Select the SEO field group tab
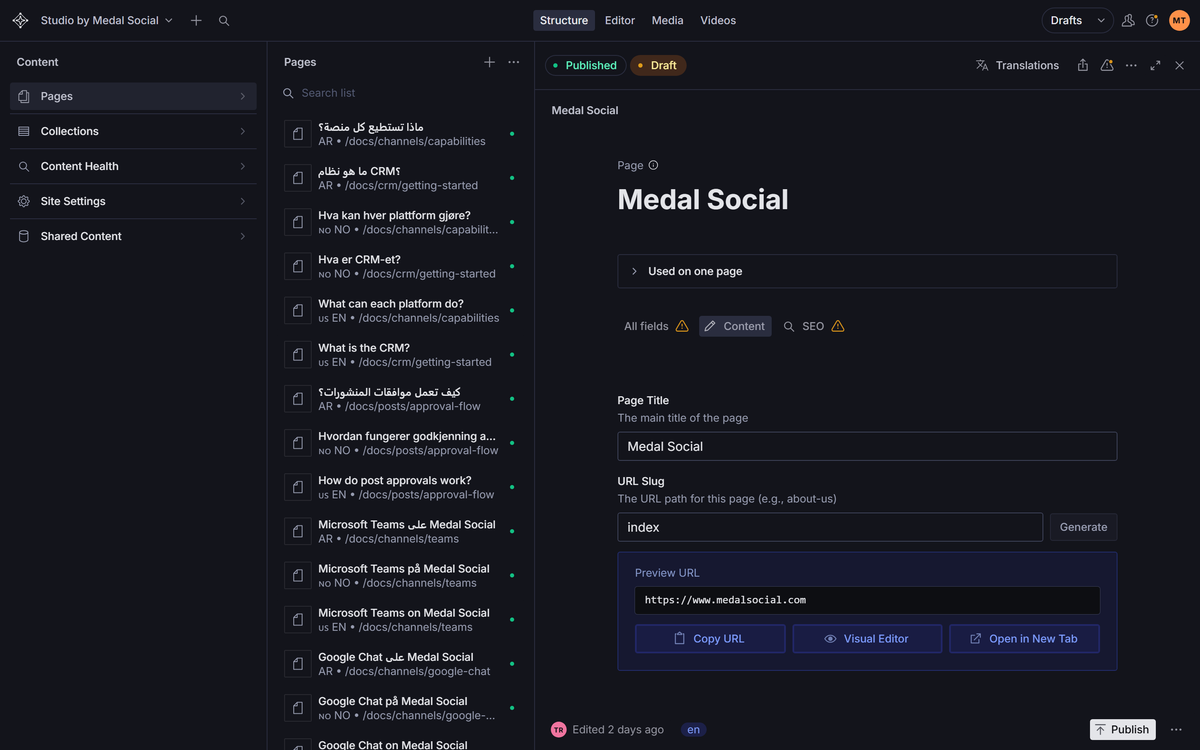The width and height of the screenshot is (1200, 750). point(813,326)
